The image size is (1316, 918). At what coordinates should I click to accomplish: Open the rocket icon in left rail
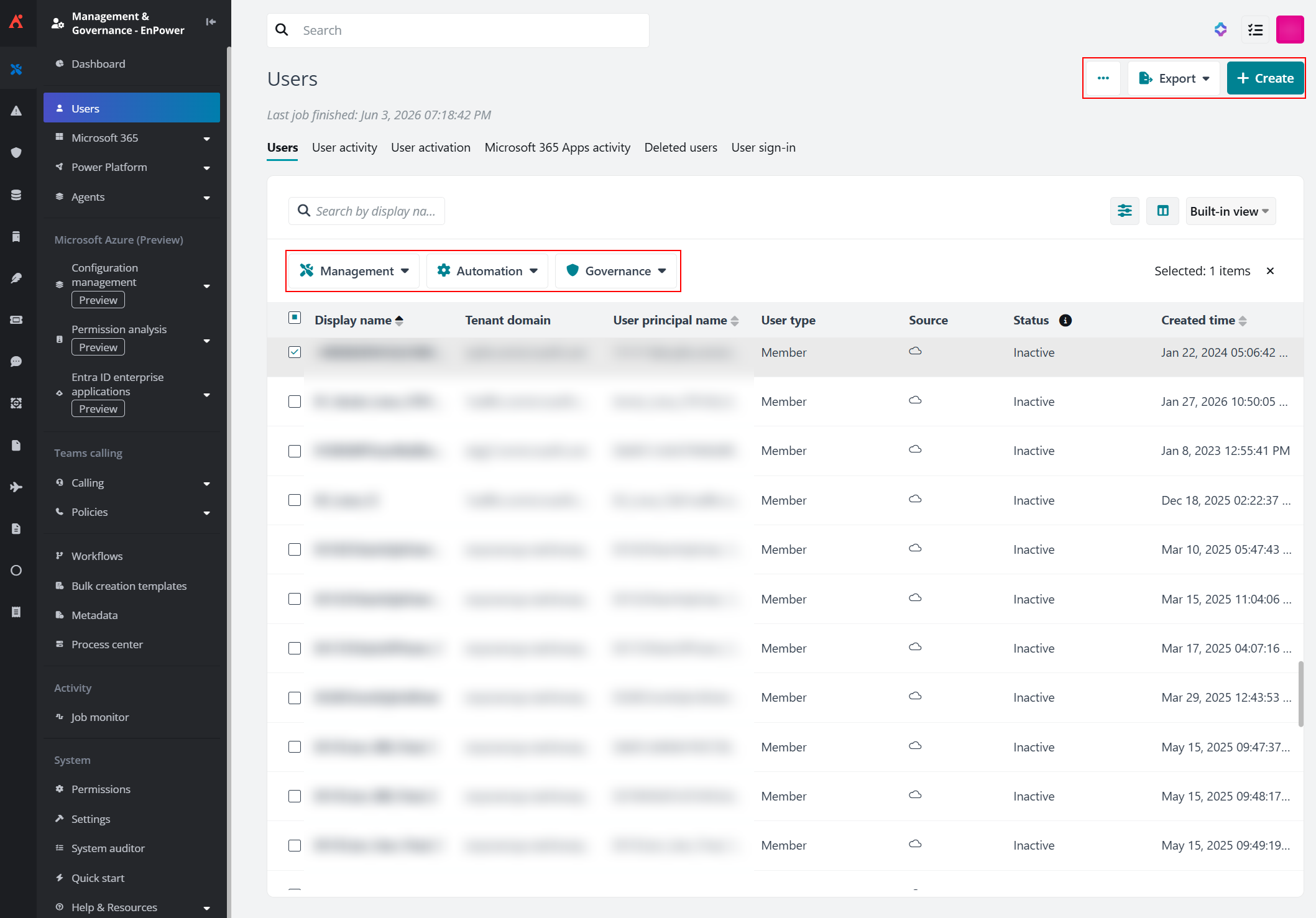(17, 278)
